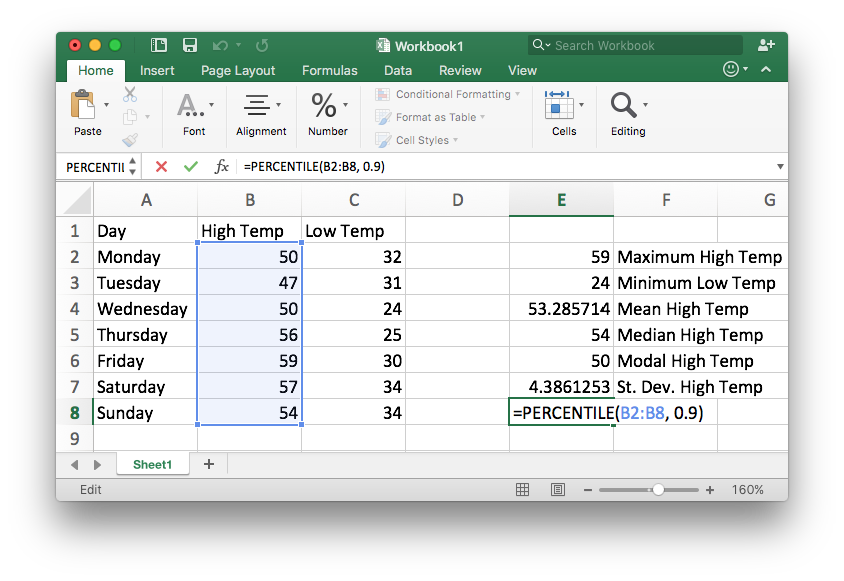
Task: Click the zoom in plus button
Action: 710,490
